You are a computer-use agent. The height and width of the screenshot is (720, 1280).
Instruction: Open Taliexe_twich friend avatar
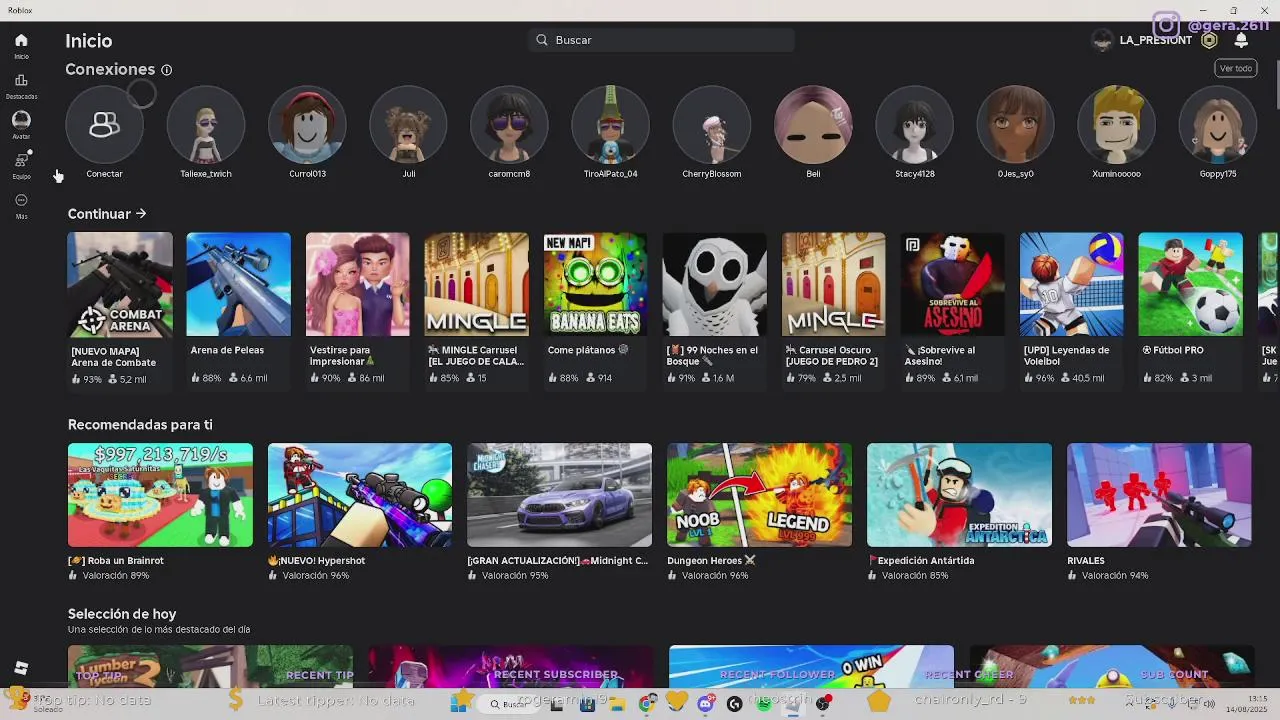(x=206, y=125)
